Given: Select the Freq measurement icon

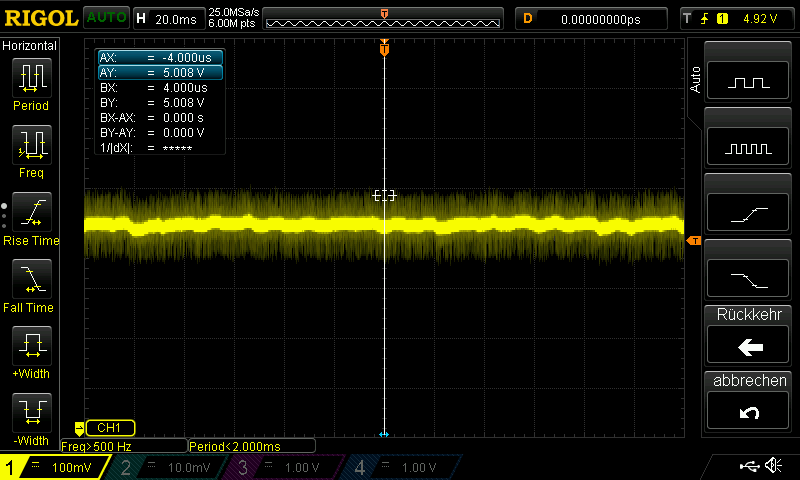Looking at the screenshot, I should 32,144.
